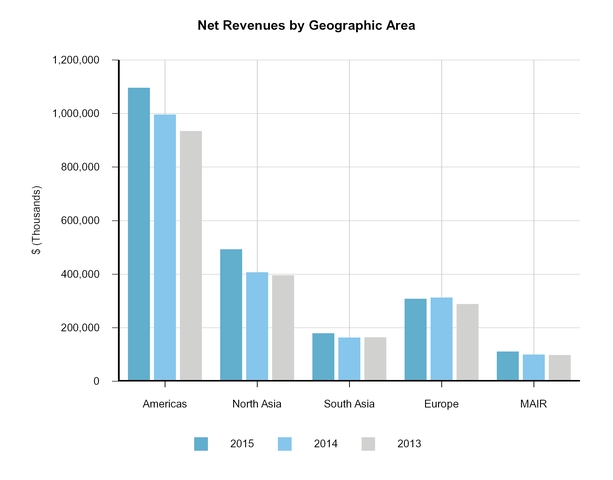The width and height of the screenshot is (613, 480).
Task: Click the gray 2013 Americas bar
Action: click(x=191, y=256)
